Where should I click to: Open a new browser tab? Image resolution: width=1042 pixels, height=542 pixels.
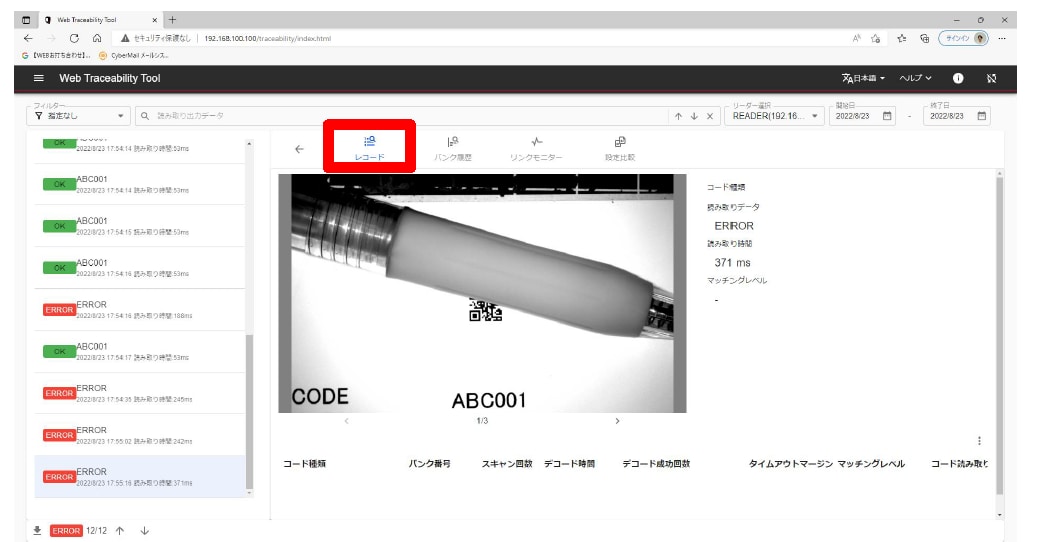click(172, 20)
